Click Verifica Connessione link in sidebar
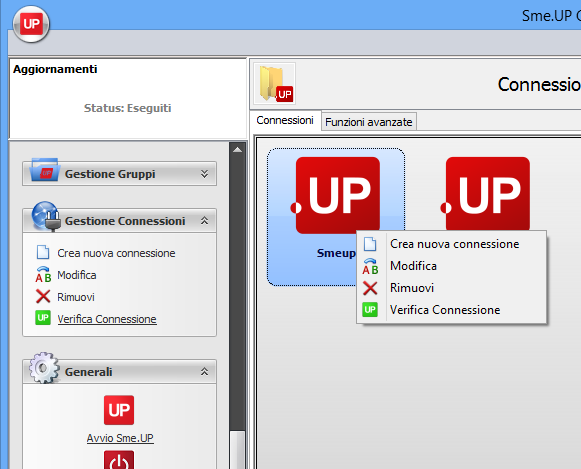Viewport: 581px width, 469px height. point(107,319)
